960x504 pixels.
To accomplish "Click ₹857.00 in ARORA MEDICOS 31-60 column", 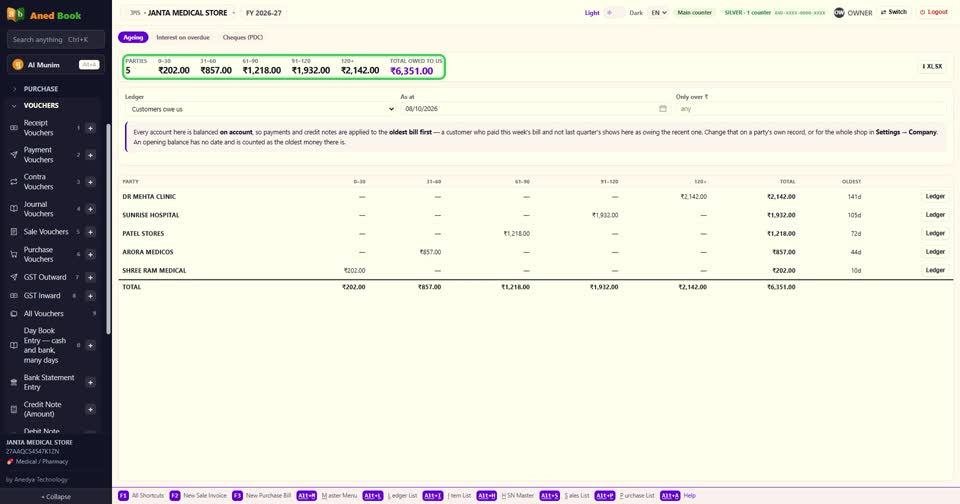I will coord(430,252).
